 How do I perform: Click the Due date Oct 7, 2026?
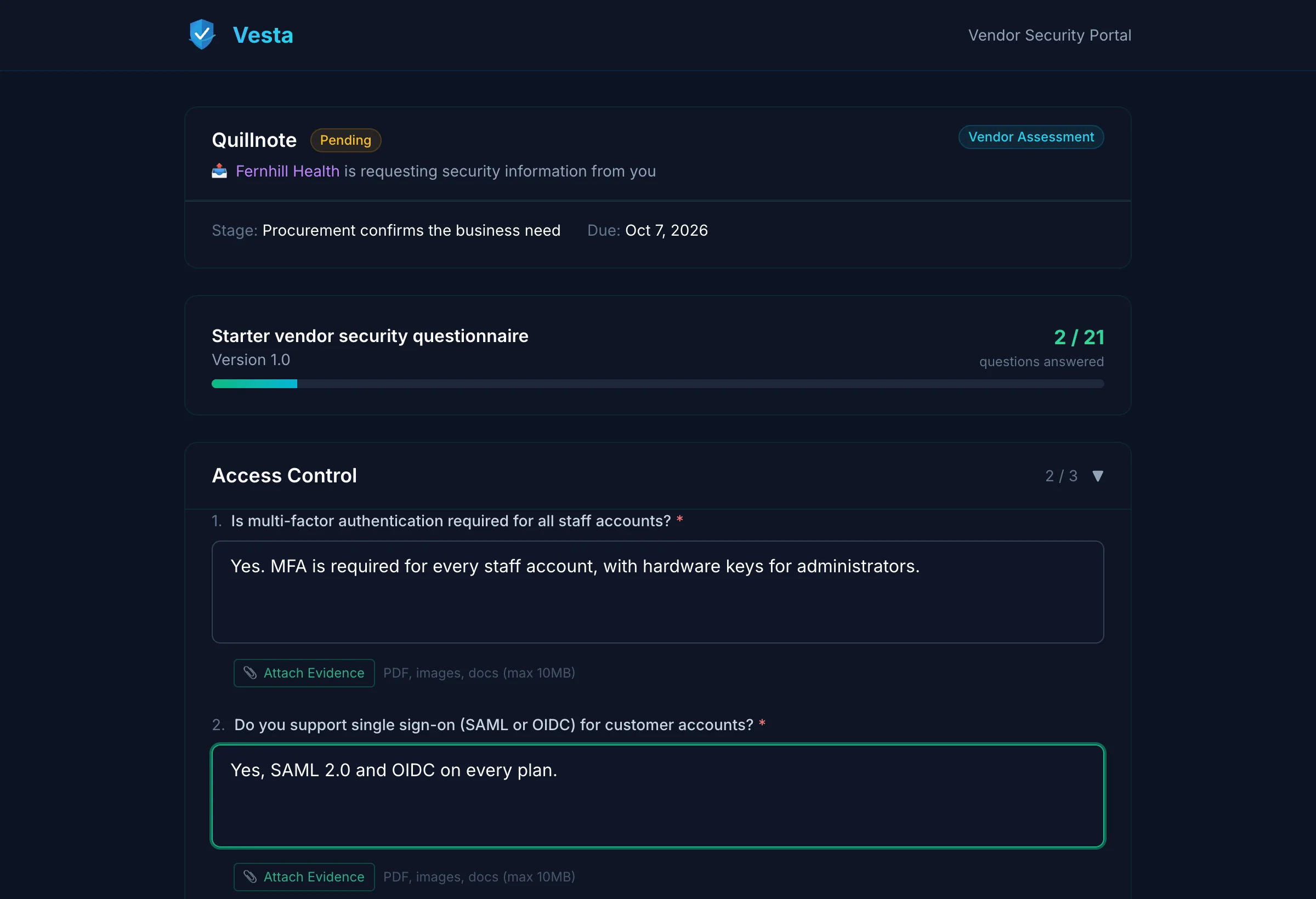(666, 230)
